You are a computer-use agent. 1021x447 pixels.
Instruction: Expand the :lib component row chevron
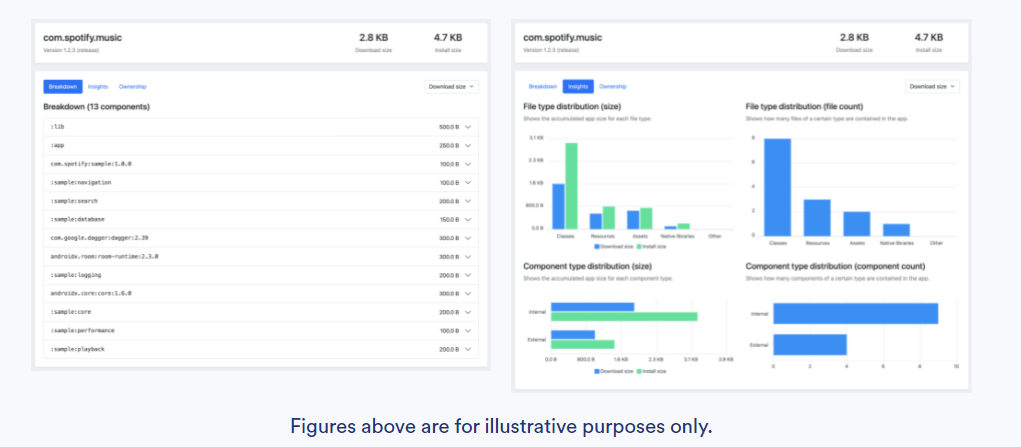click(x=468, y=127)
